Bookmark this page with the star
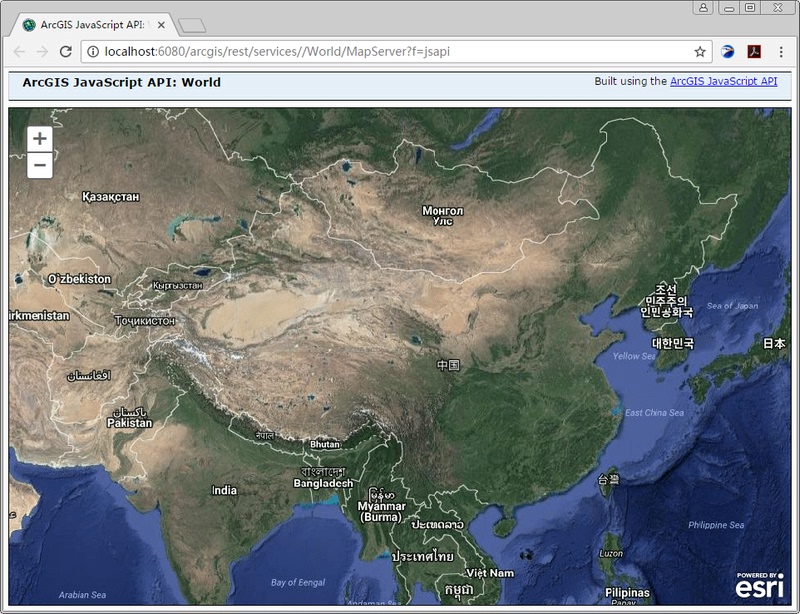Viewport: 800px width, 614px height. tap(700, 52)
